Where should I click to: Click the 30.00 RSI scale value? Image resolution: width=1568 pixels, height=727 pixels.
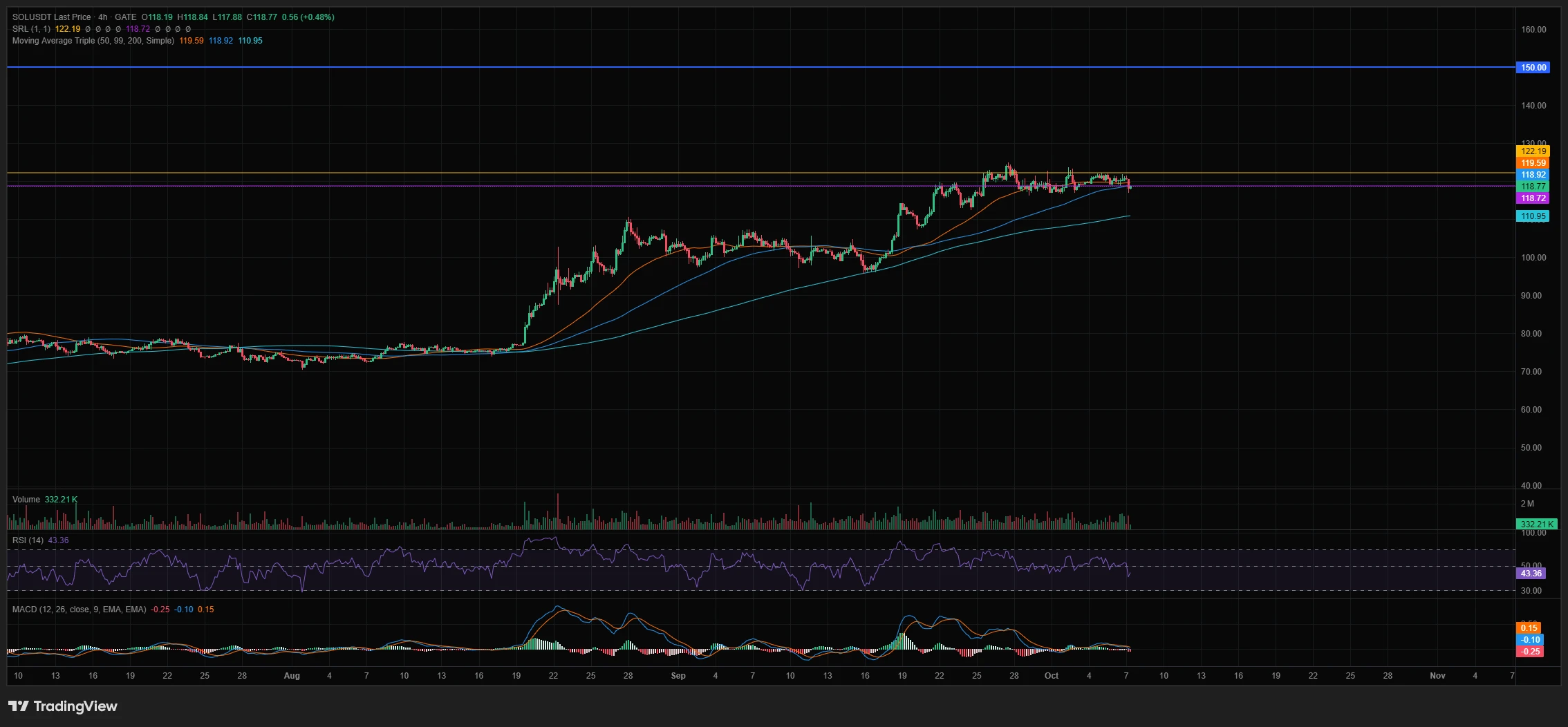pos(1531,591)
